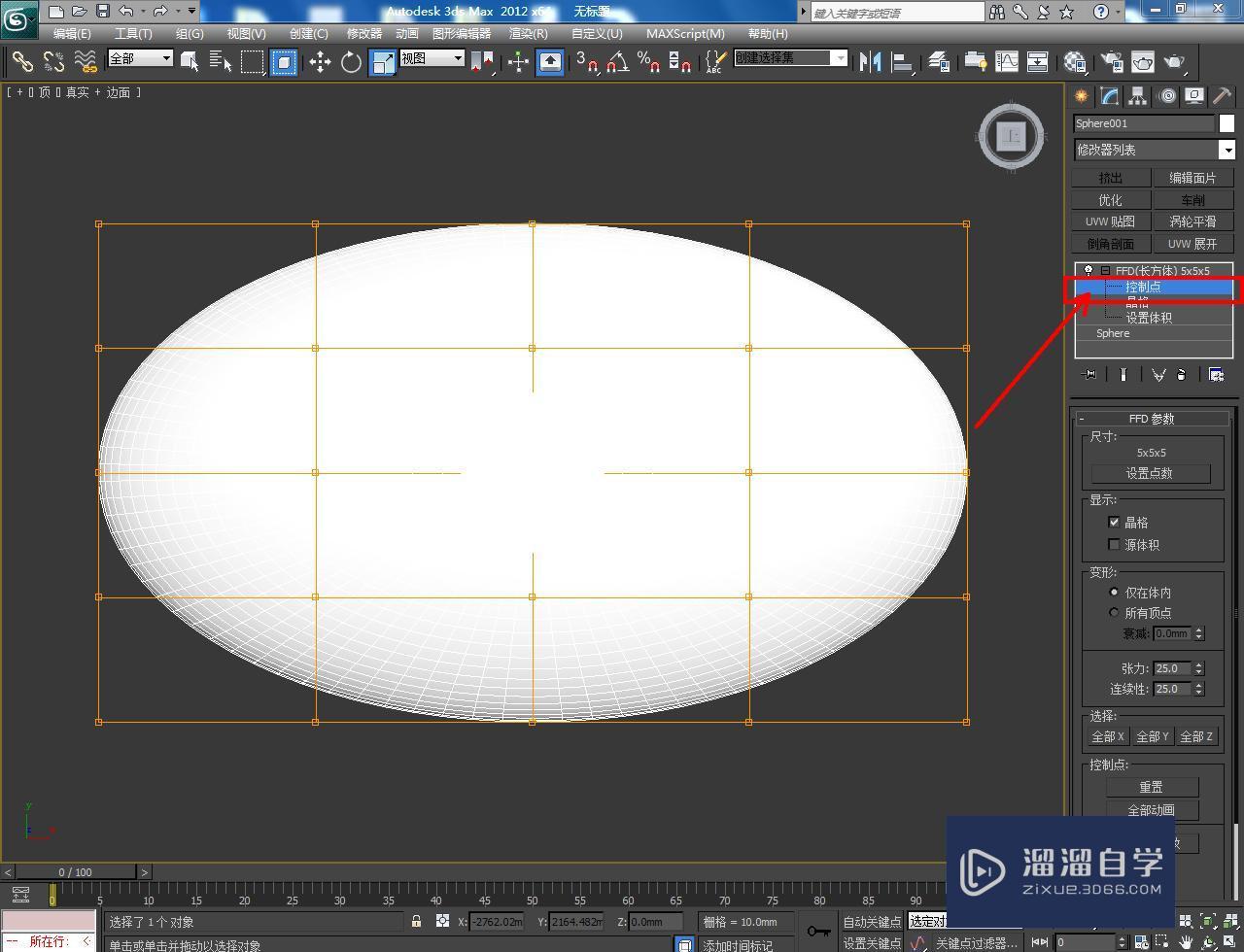Open the 渲染(R) menu

click(528, 33)
